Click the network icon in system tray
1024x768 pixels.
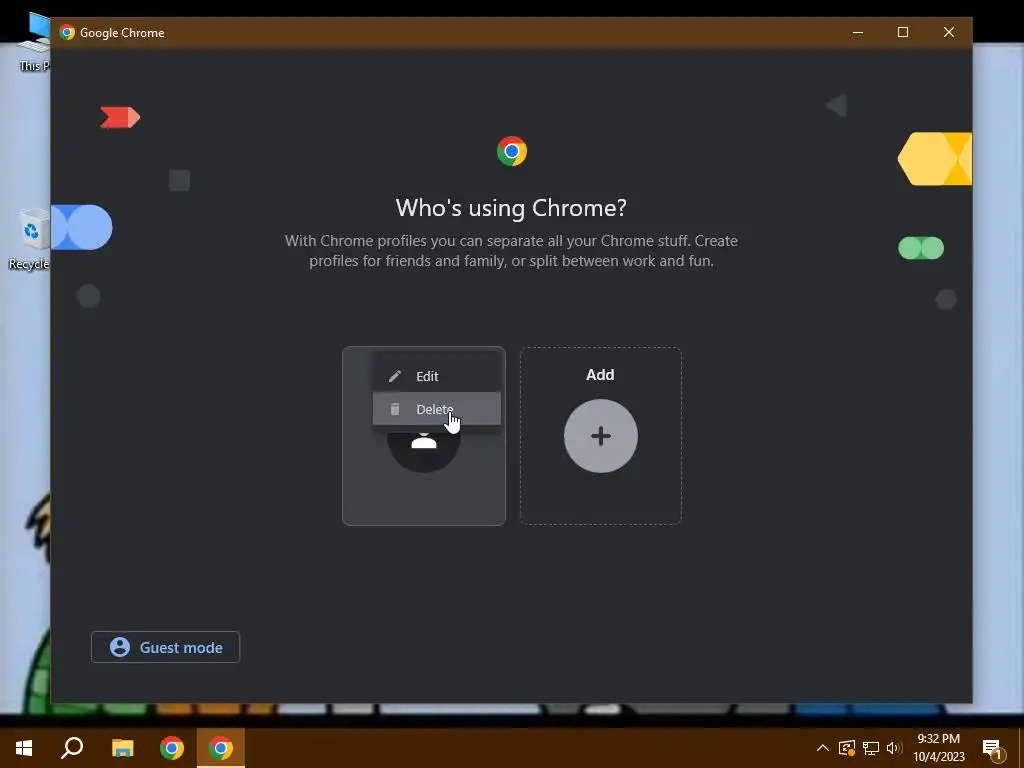click(871, 748)
